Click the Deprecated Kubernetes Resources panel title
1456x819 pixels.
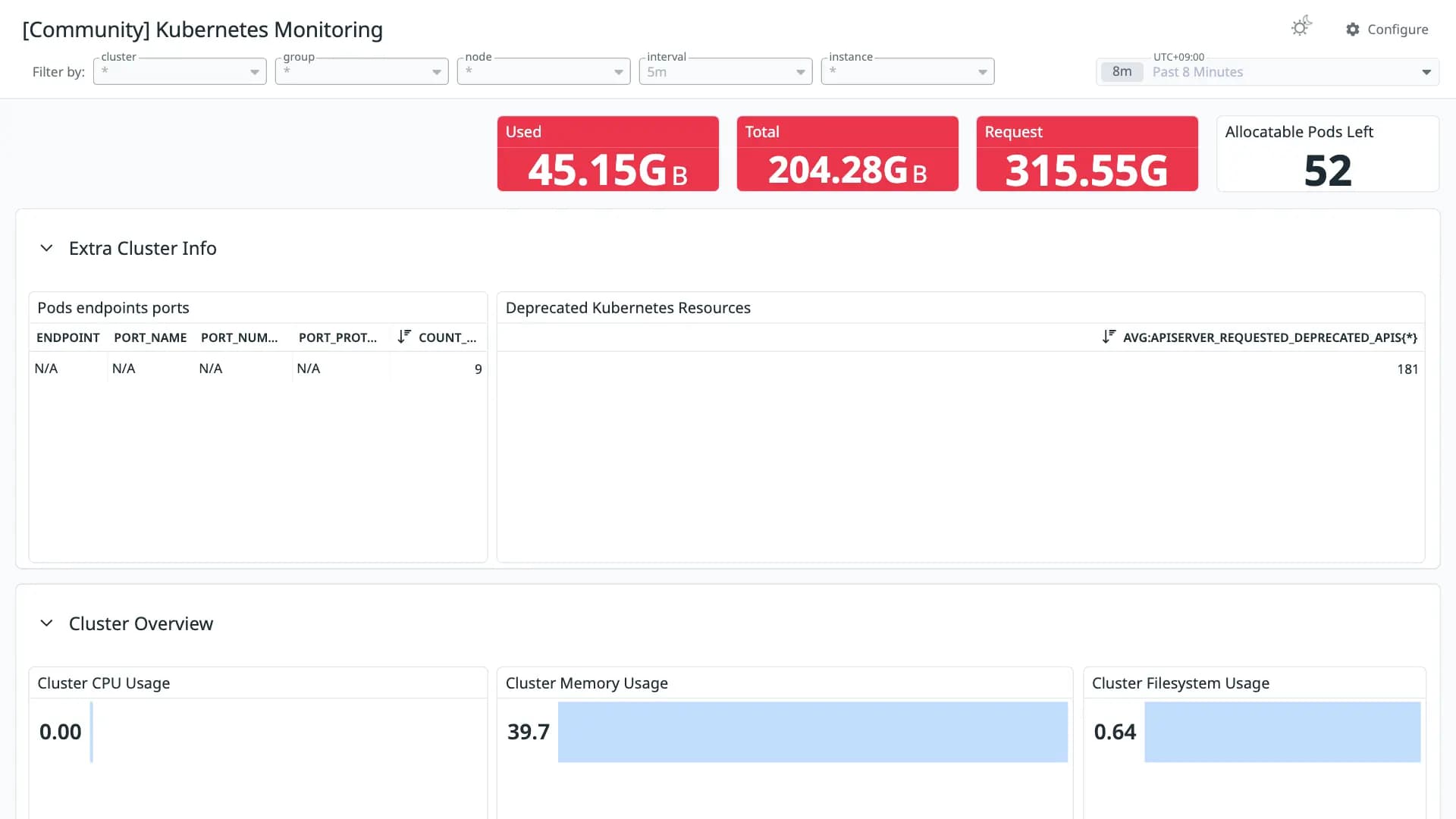coord(628,308)
